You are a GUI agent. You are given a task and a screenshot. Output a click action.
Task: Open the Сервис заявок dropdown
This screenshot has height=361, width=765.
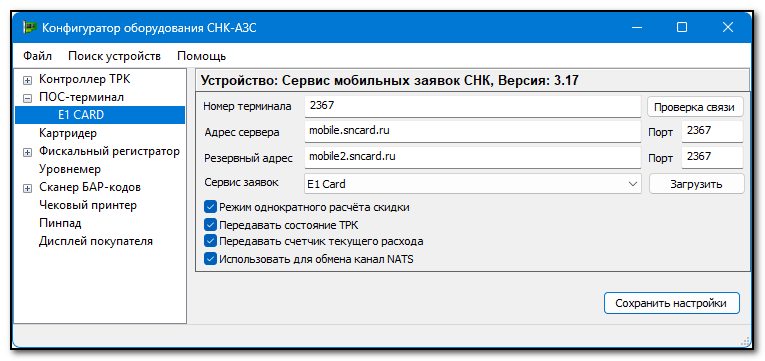point(473,184)
